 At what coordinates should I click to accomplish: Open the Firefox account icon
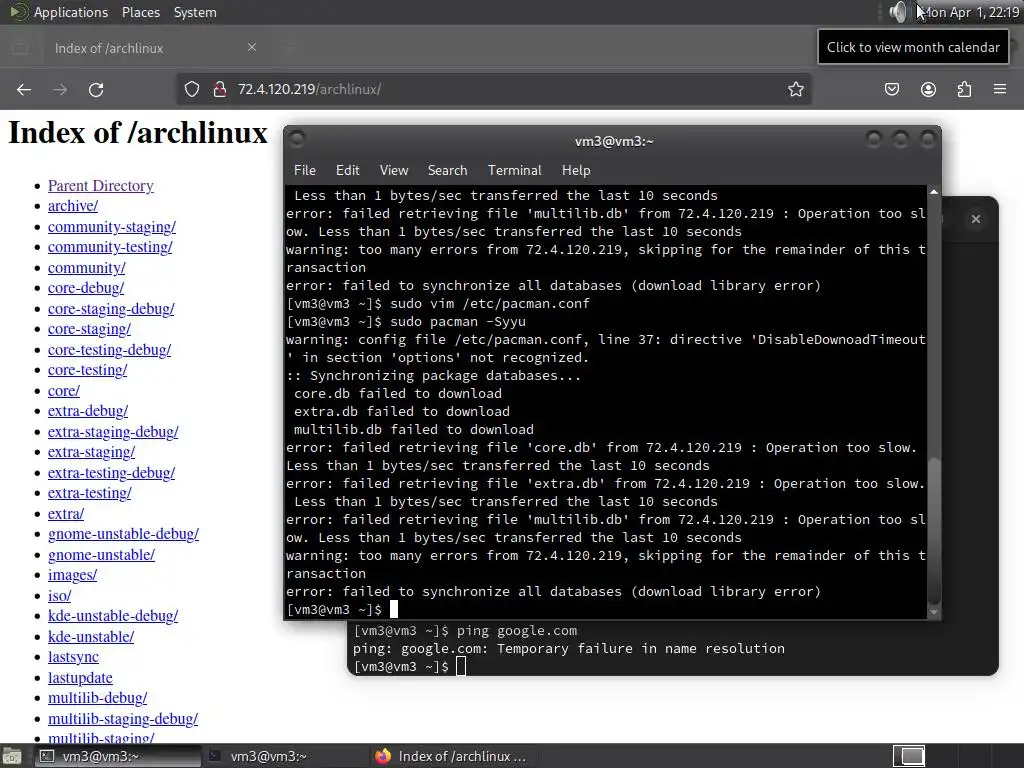point(928,89)
